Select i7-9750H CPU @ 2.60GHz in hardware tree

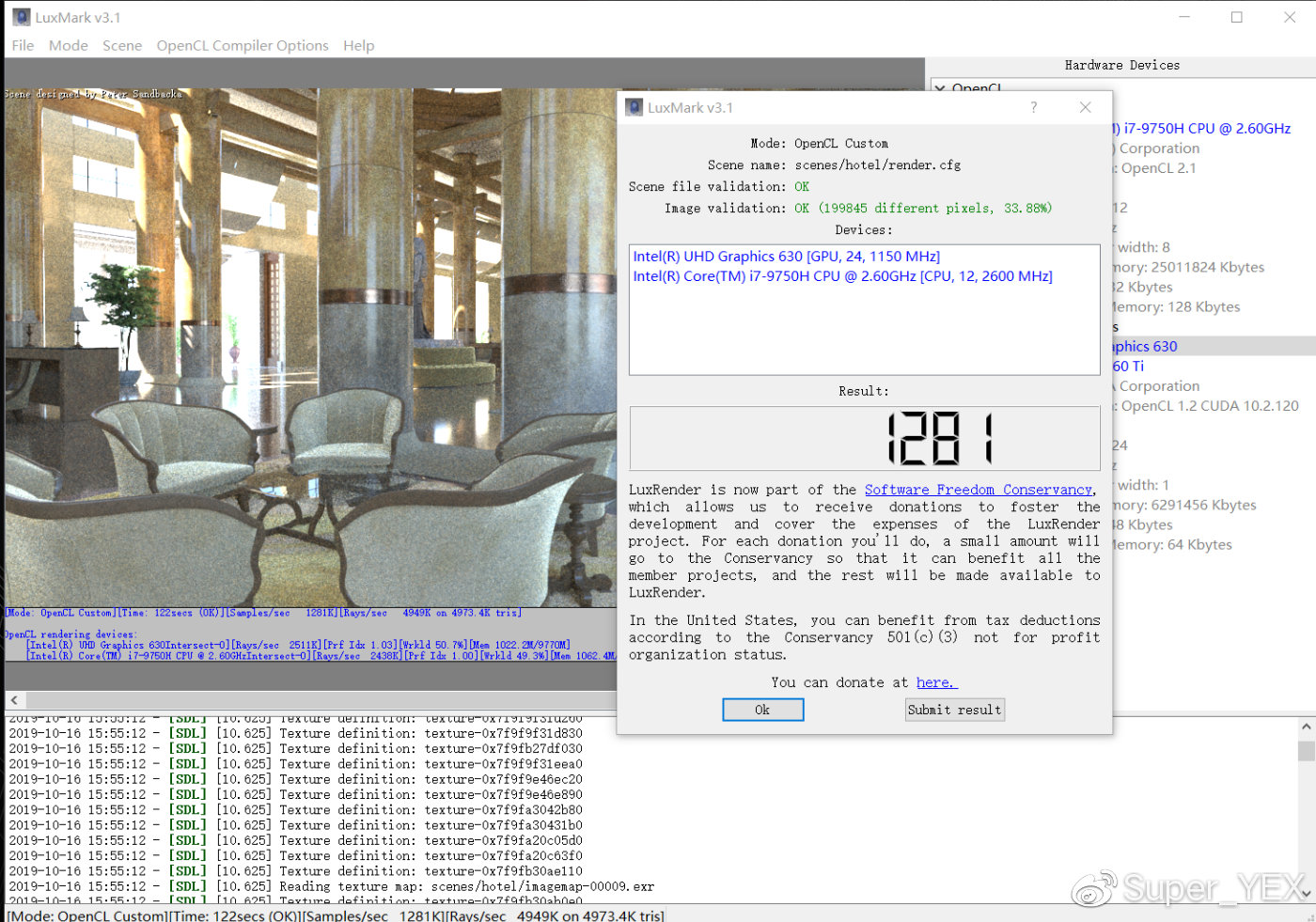(1202, 129)
